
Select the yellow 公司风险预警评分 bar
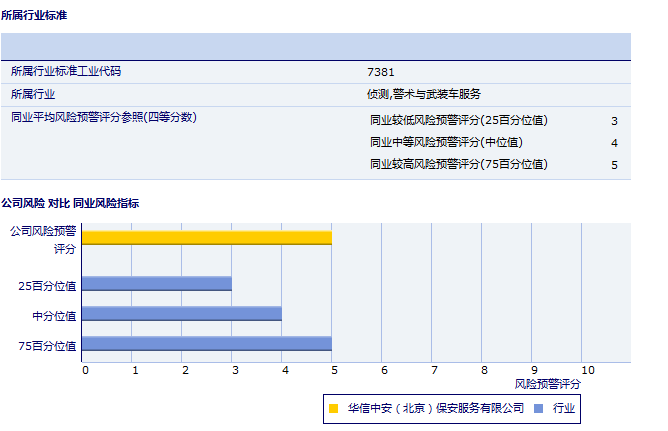point(206,237)
